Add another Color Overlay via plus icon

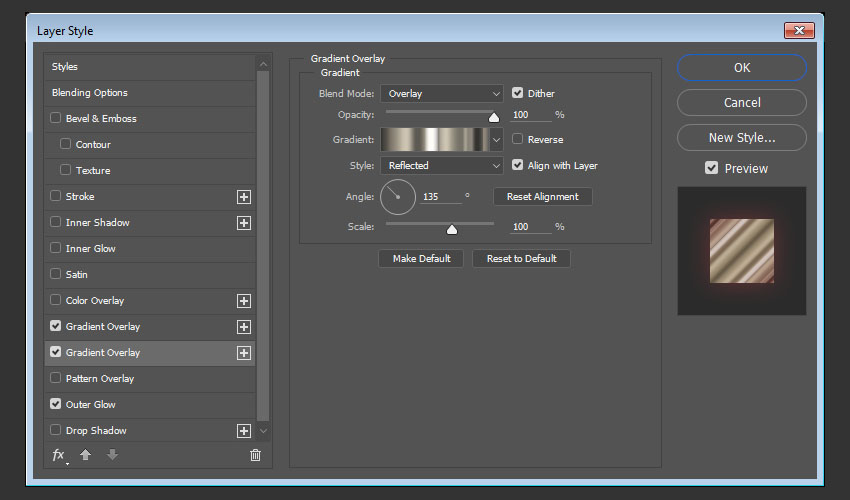pyautogui.click(x=244, y=301)
